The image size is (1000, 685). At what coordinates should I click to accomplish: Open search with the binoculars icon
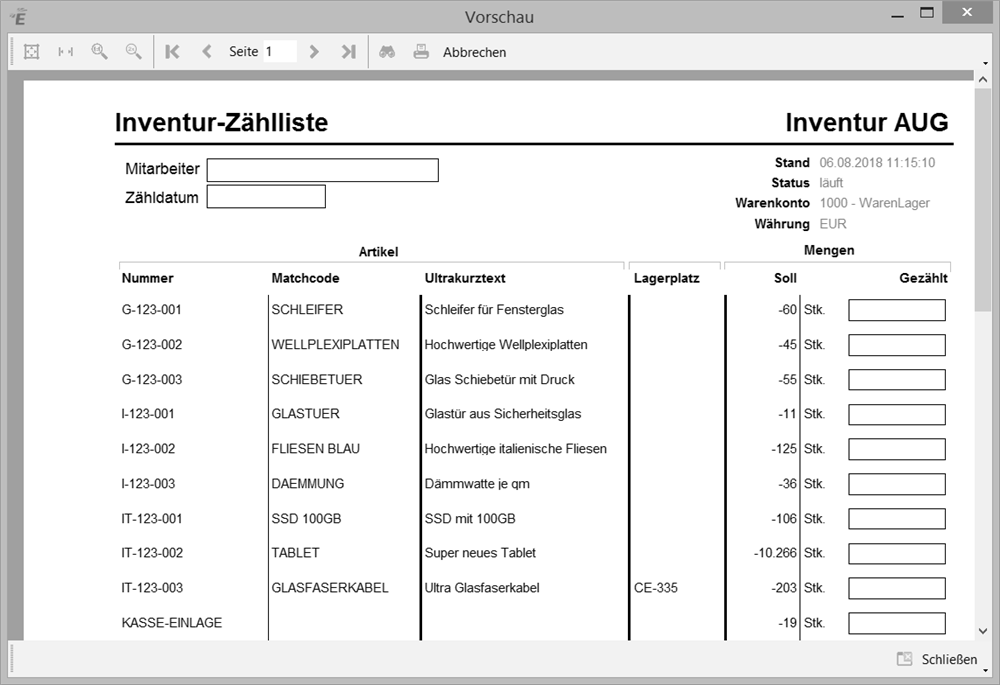[387, 52]
